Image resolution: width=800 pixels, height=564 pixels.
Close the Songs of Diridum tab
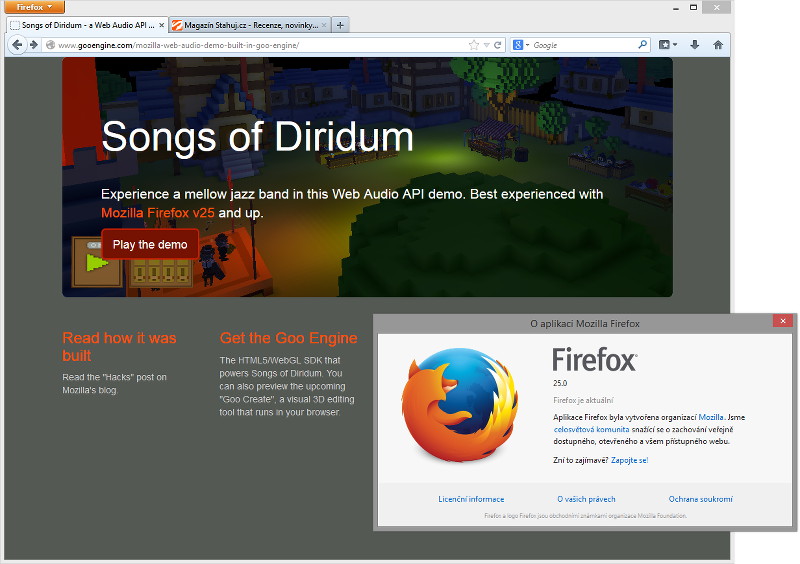click(x=161, y=25)
